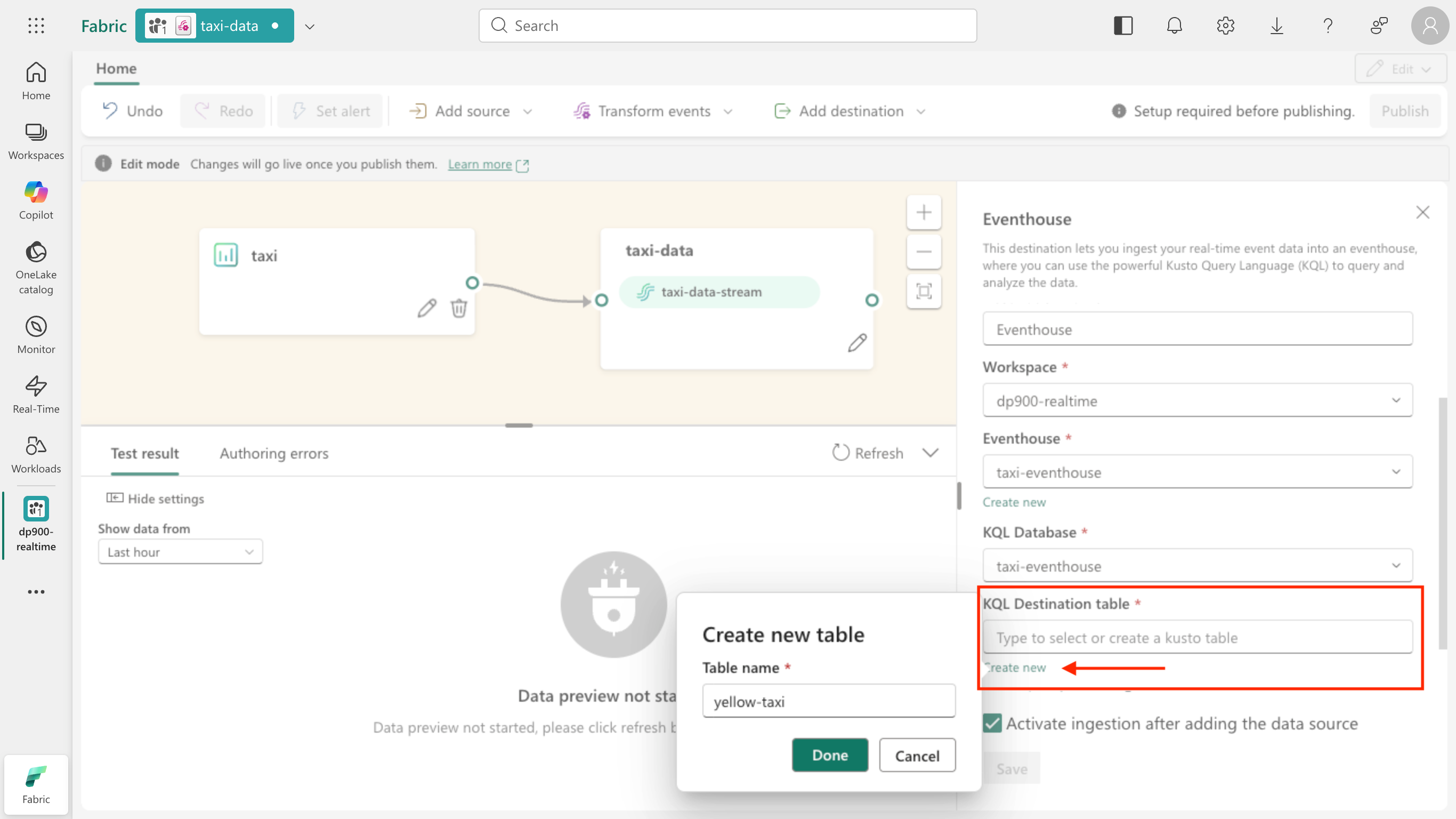Zoom in on the canvas

click(x=924, y=212)
